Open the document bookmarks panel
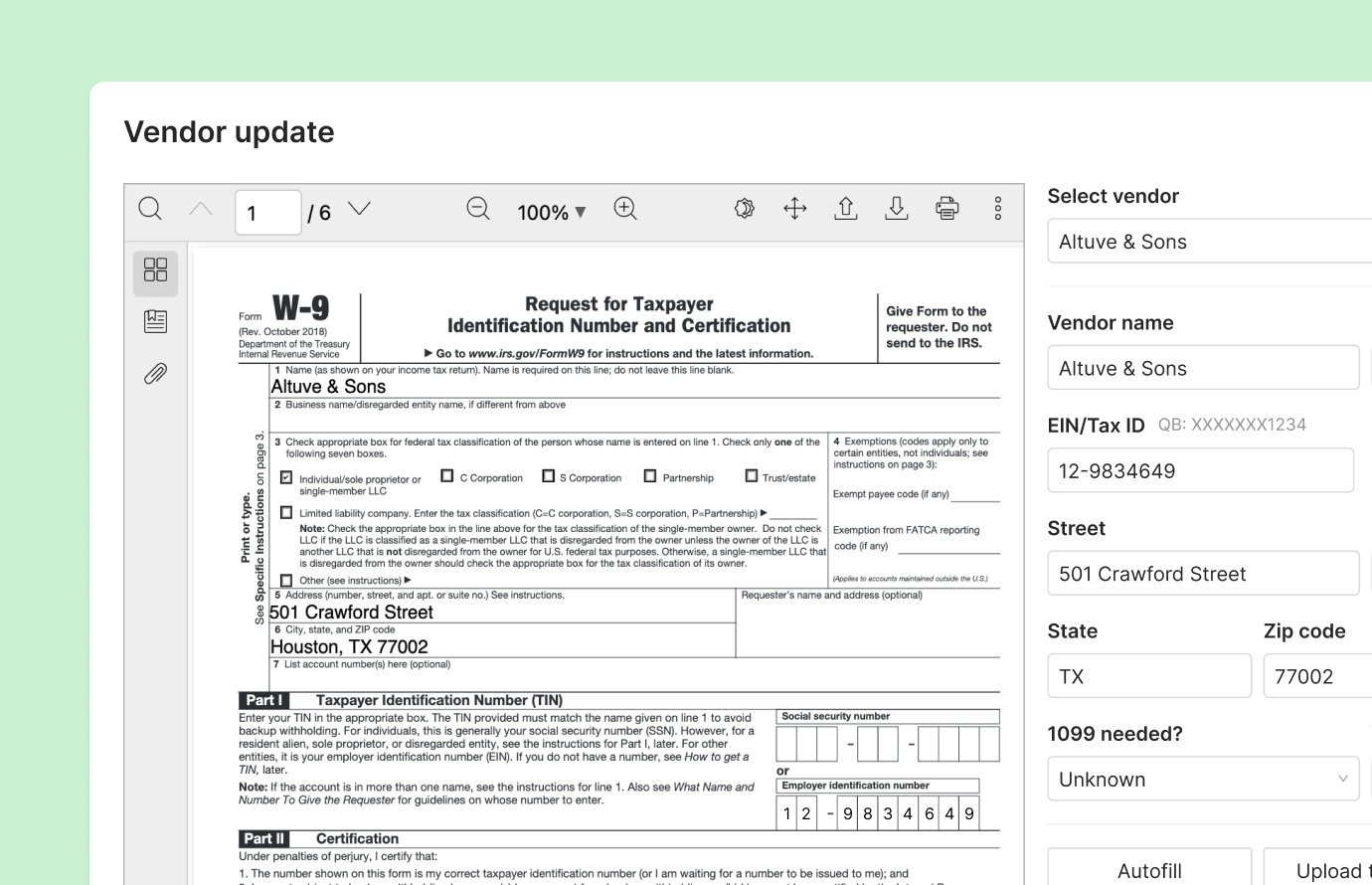The height and width of the screenshot is (885, 1372). pos(155,320)
